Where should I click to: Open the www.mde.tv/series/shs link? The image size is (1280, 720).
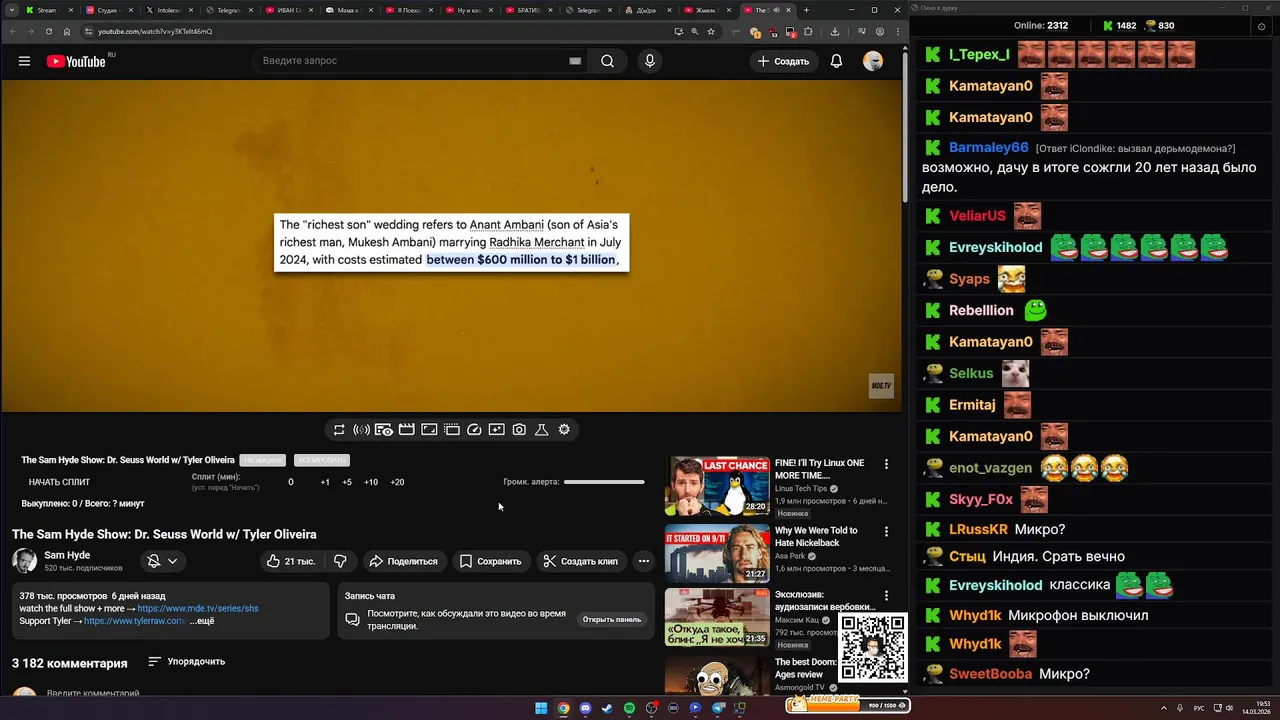click(198, 608)
